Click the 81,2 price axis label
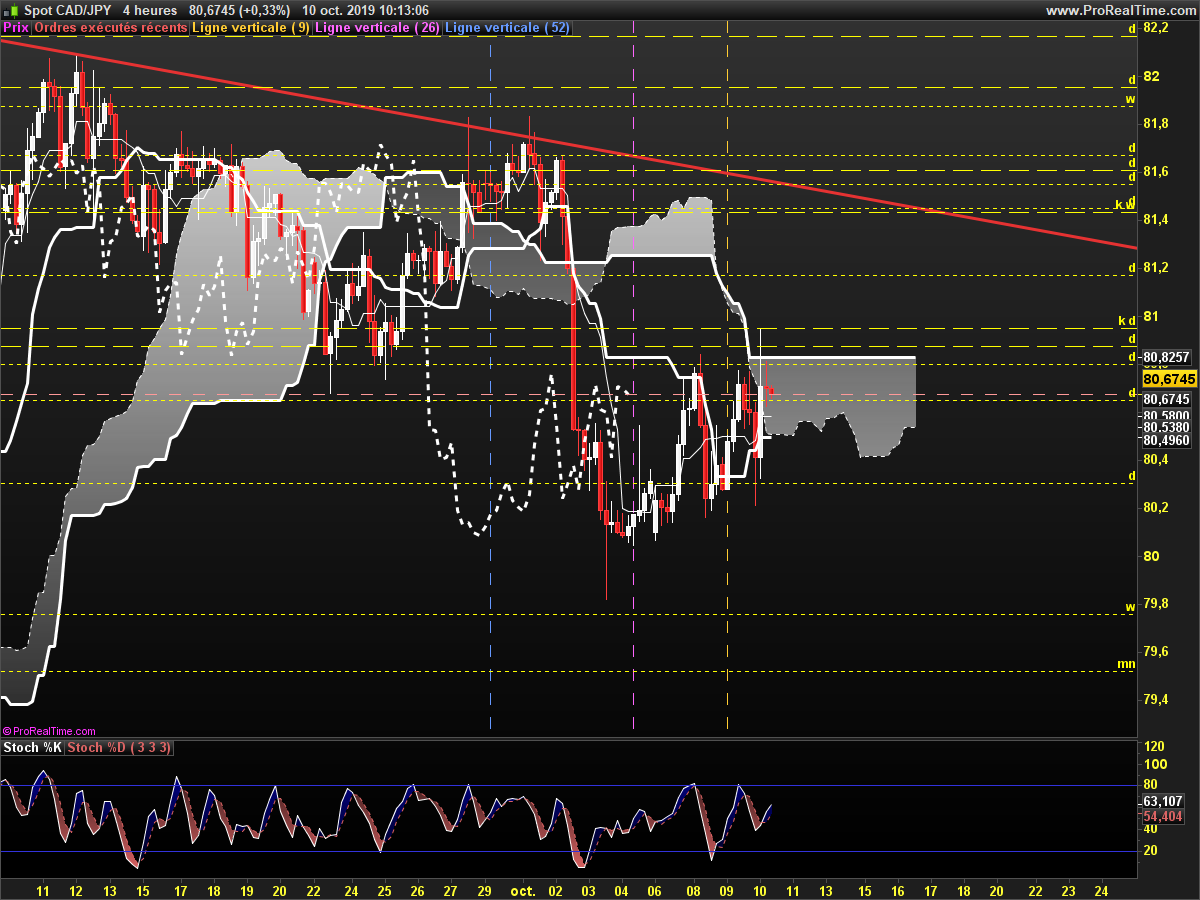 click(1156, 268)
